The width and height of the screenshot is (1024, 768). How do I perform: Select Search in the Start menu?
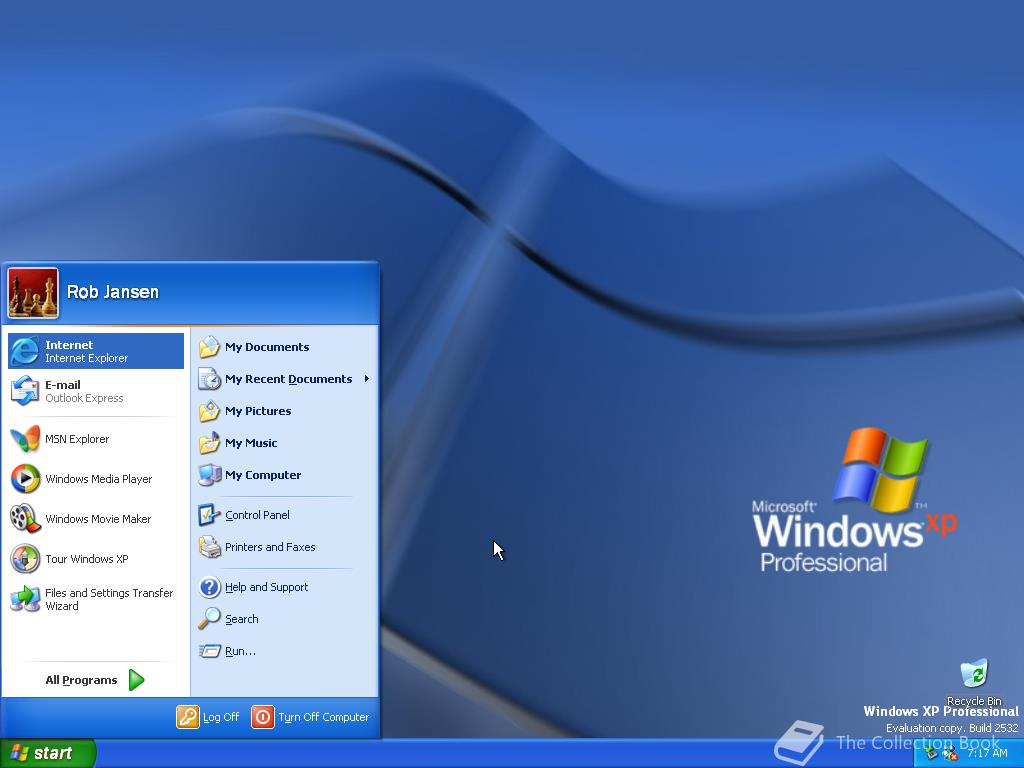[x=285, y=618]
